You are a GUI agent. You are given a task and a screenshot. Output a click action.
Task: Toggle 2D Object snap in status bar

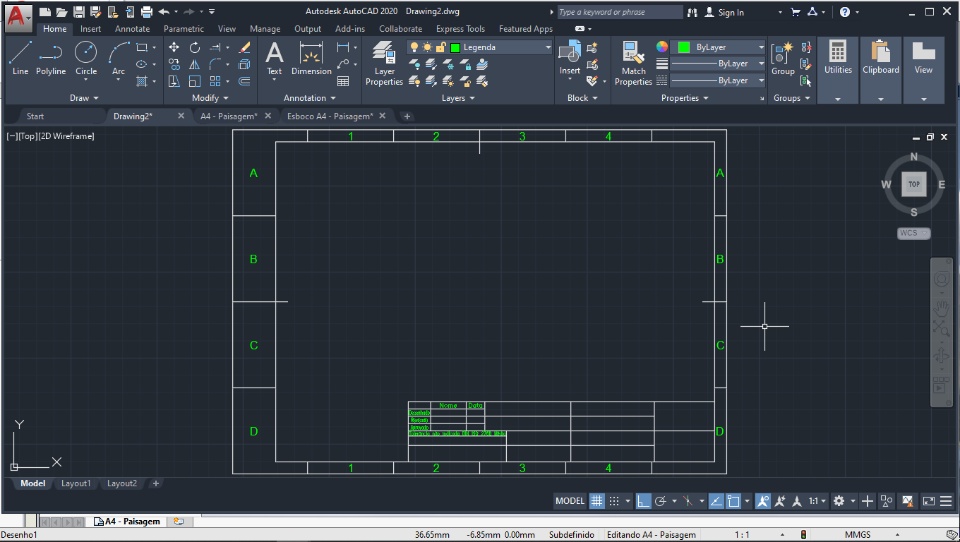733,501
